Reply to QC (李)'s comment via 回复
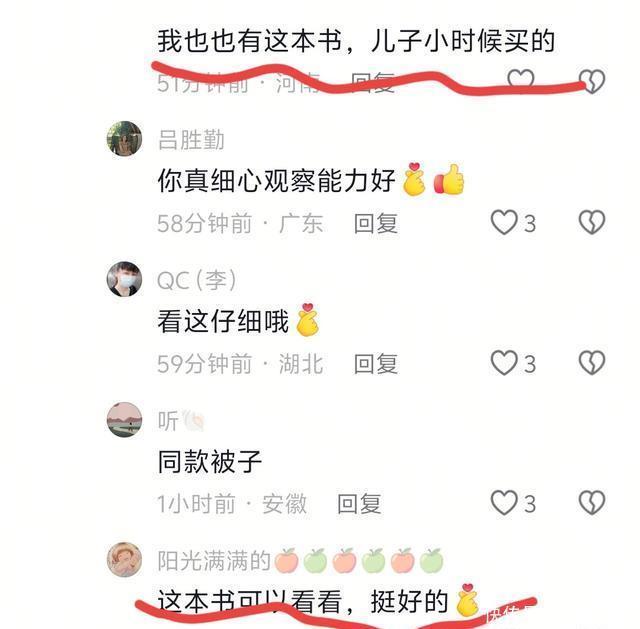 click(x=376, y=364)
